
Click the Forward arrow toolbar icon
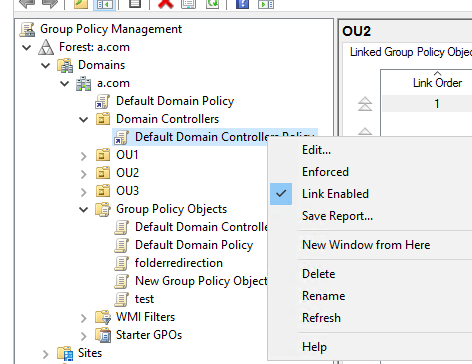50,3
